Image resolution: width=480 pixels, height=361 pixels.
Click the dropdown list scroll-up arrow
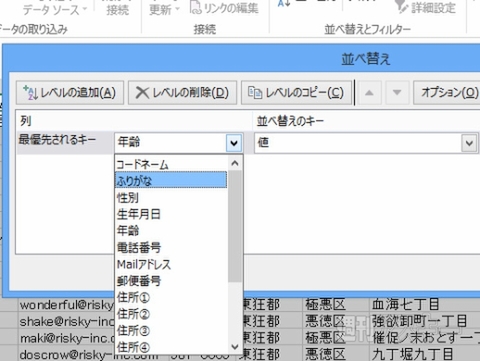[235, 163]
